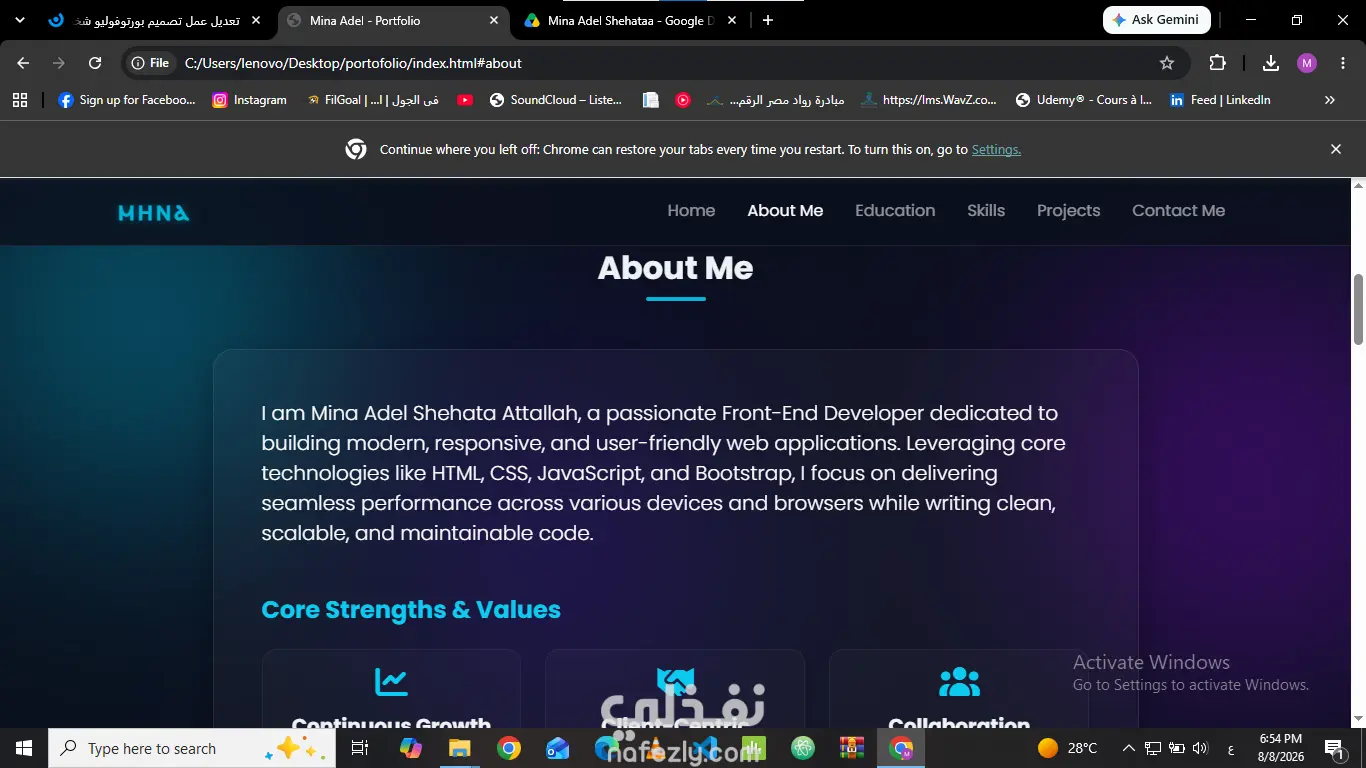1366x768 pixels.
Task: Switch to the Mina Adel - Portfolio tab
Action: pos(393,20)
